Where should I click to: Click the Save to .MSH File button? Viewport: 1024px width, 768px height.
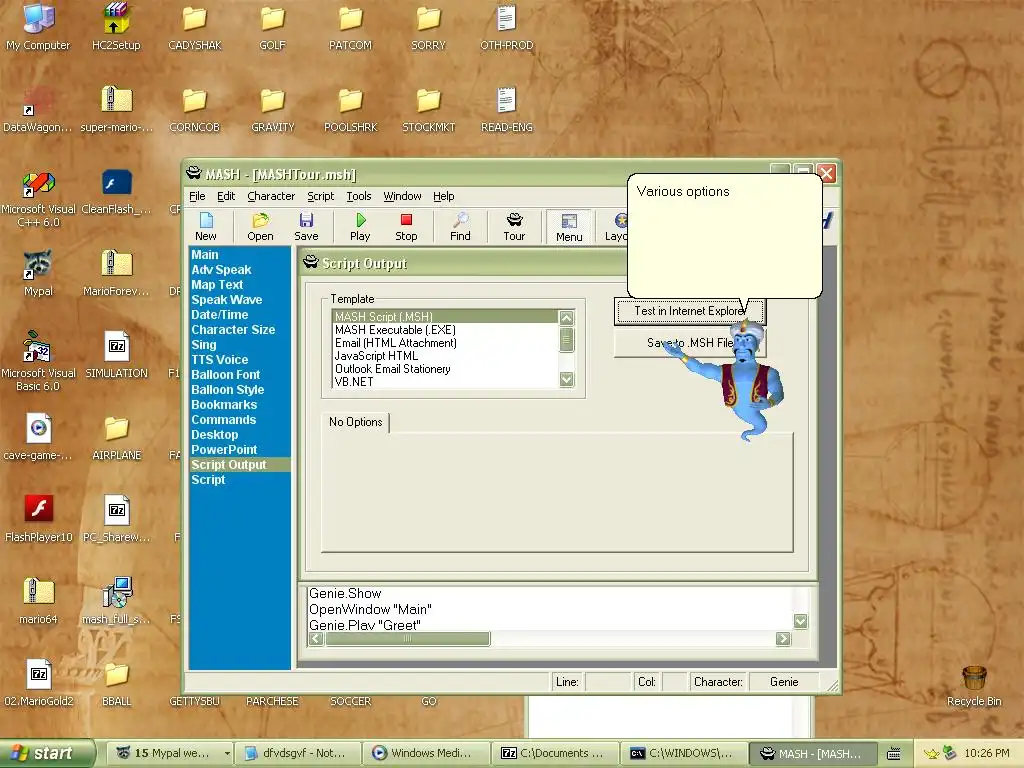point(689,343)
